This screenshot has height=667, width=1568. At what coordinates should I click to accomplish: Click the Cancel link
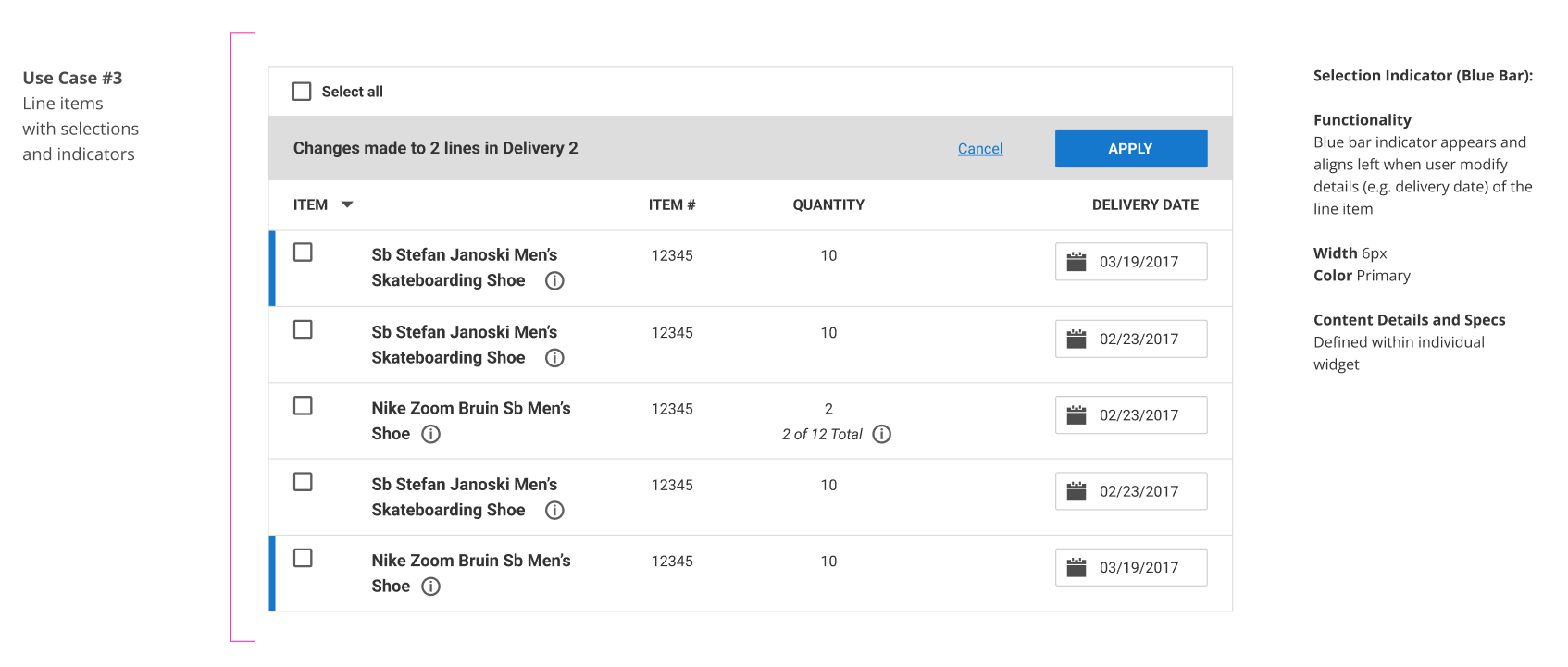tap(980, 149)
